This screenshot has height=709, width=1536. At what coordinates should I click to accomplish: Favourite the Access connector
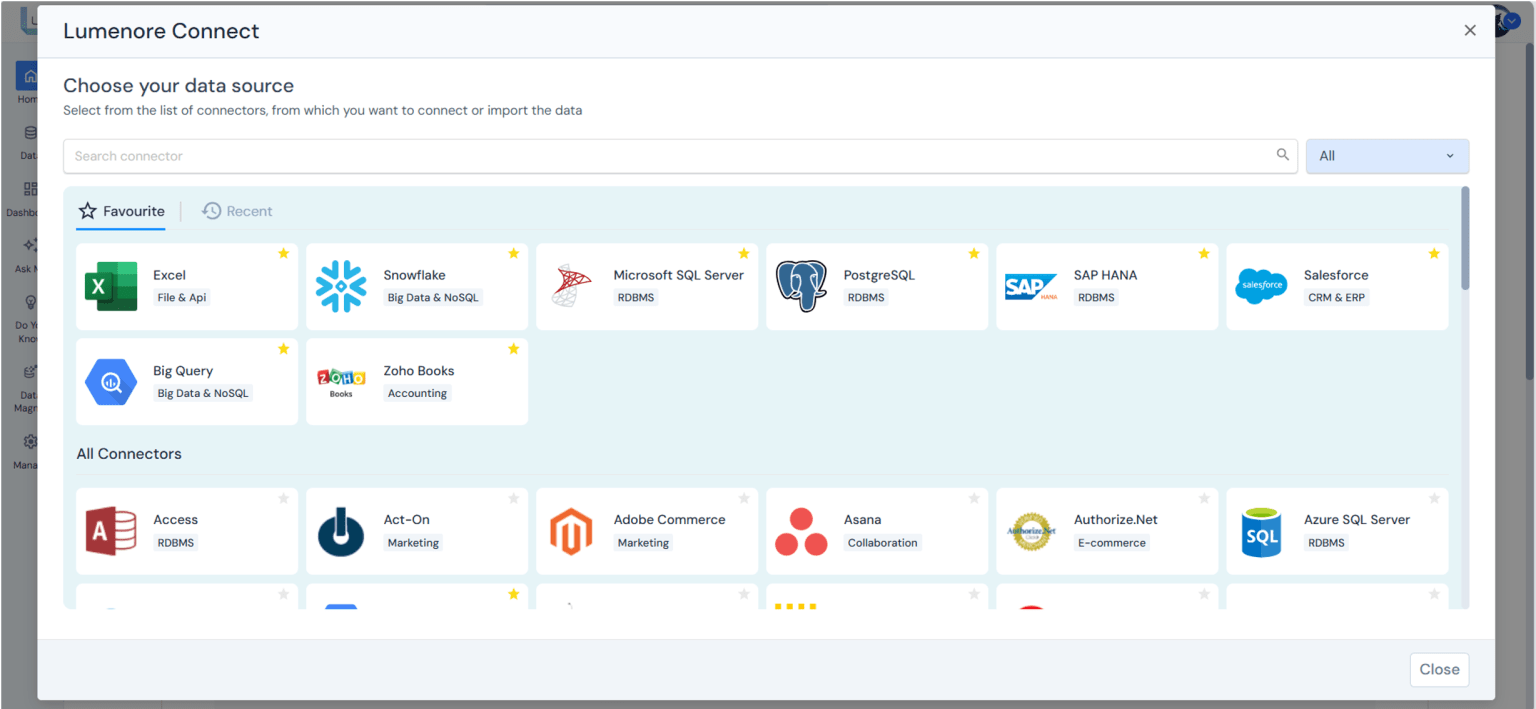pyautogui.click(x=283, y=497)
